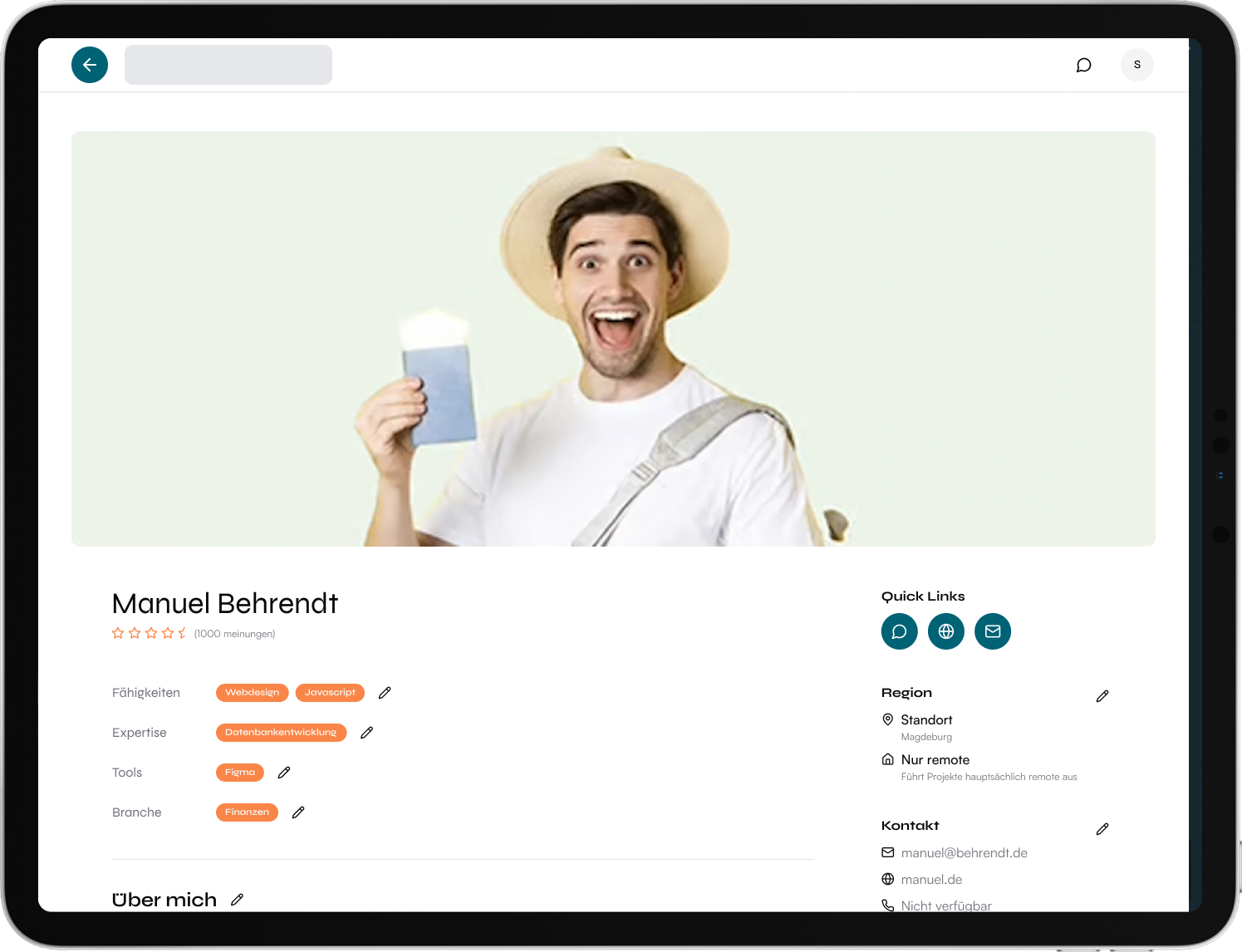Edit Expertise with pencil icon
1242x952 pixels.
pyautogui.click(x=366, y=733)
